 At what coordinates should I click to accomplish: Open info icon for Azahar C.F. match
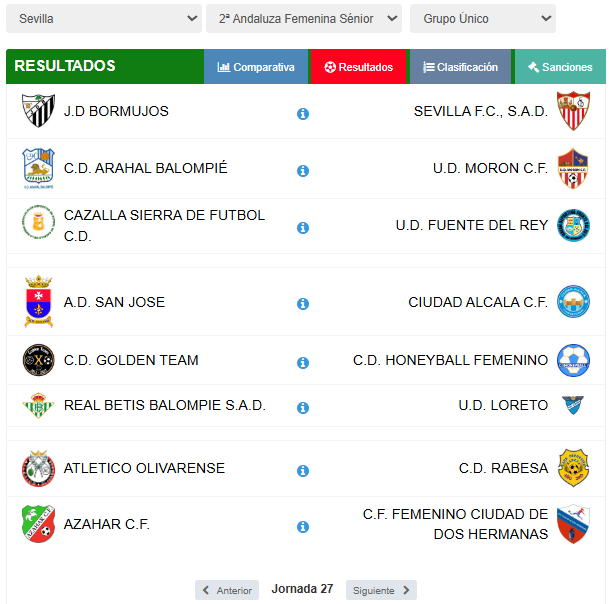coord(303,526)
